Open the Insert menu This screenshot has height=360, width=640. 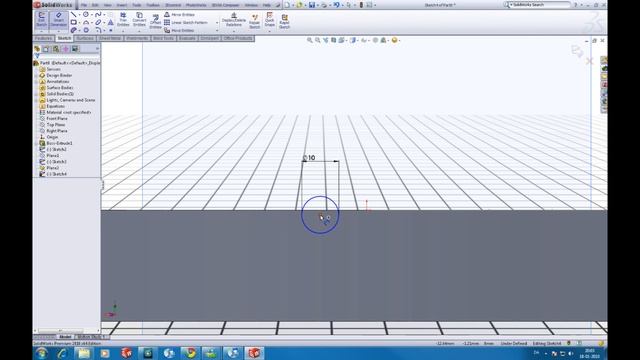coord(121,5)
